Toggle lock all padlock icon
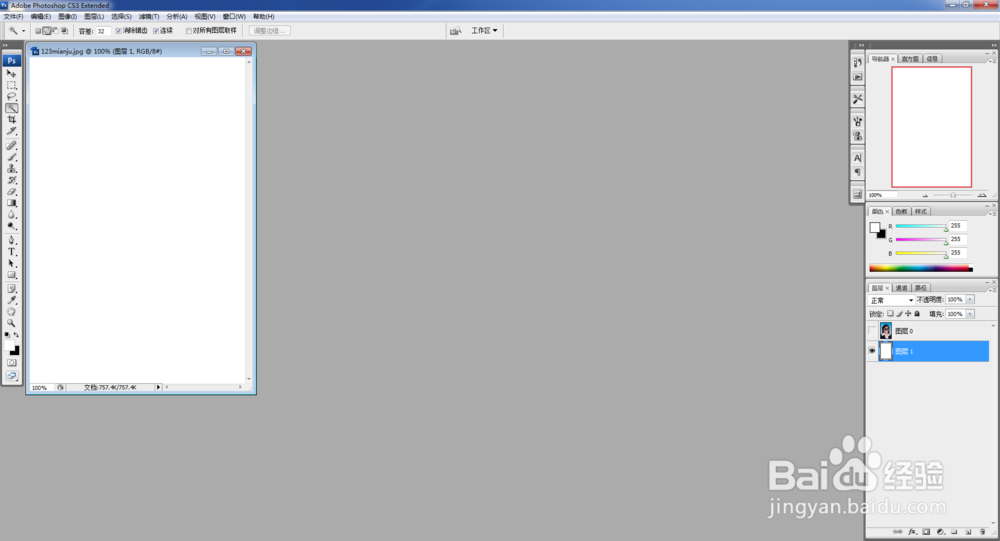The width and height of the screenshot is (1000, 541). point(917,314)
